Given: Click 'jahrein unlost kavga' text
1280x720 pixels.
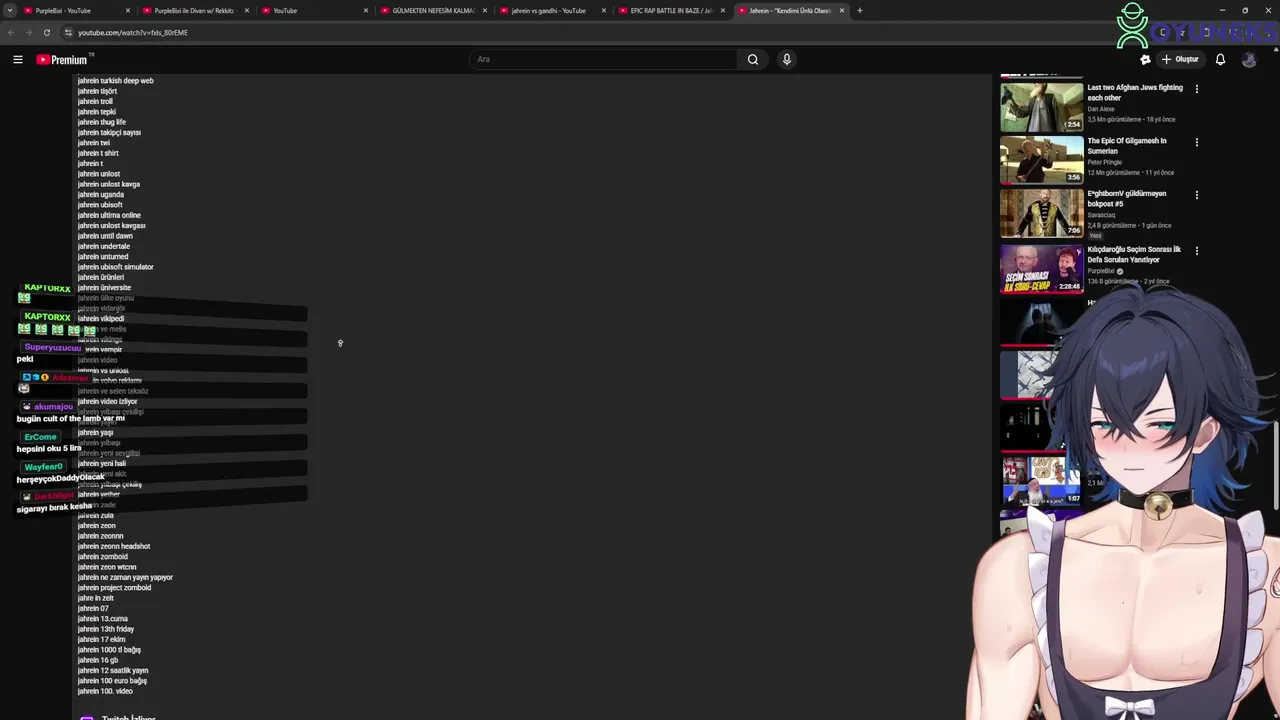Looking at the screenshot, I should click(x=109, y=184).
